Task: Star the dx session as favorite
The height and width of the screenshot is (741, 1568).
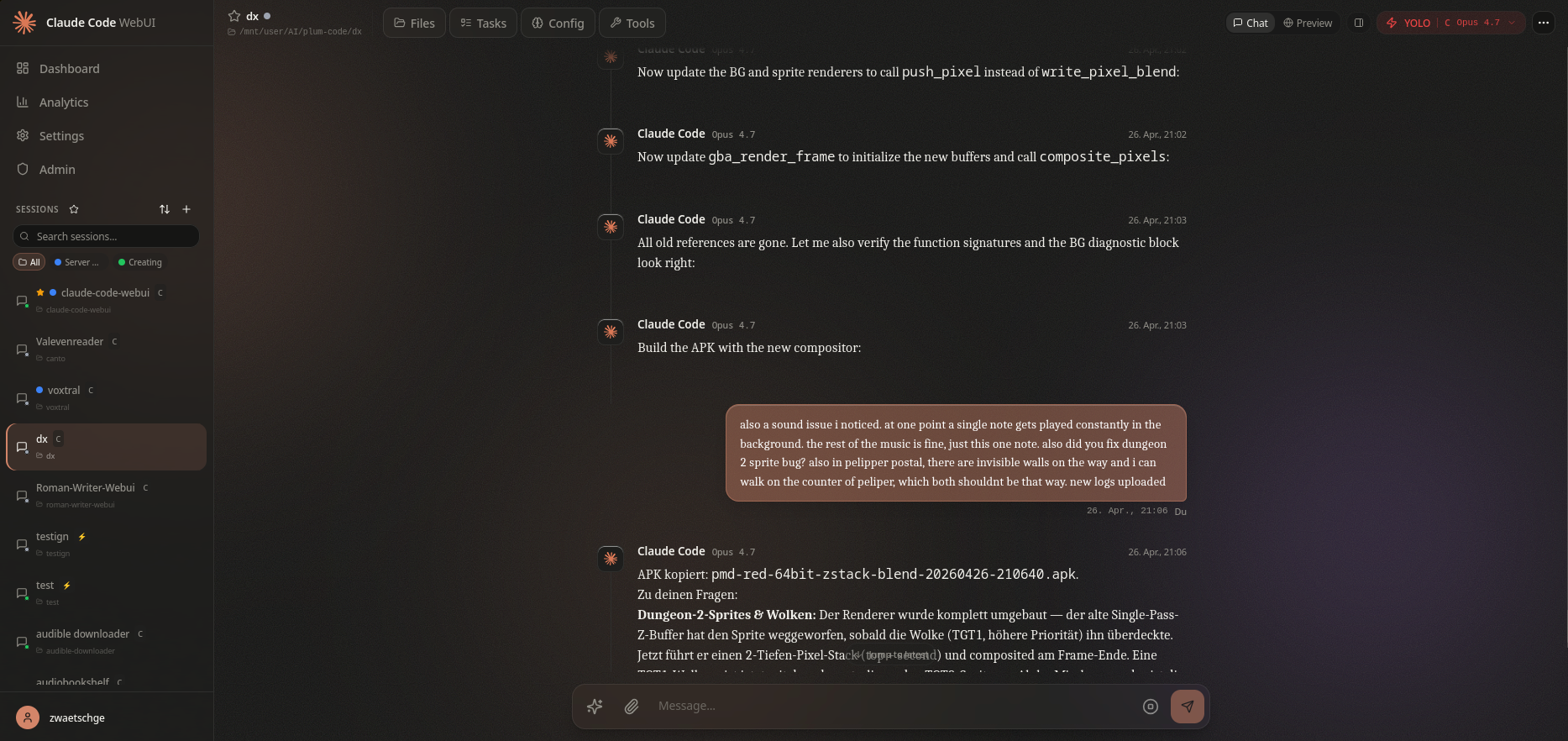Action: tap(234, 16)
